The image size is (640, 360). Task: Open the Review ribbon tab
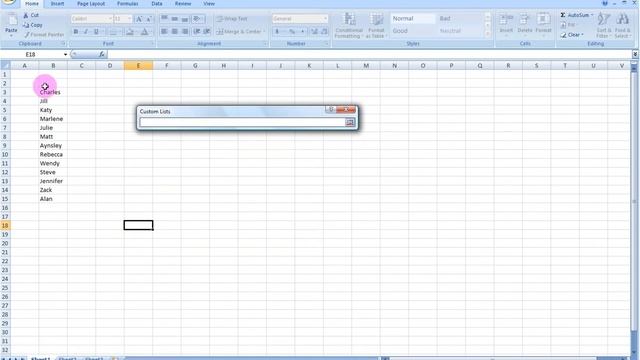(x=183, y=4)
